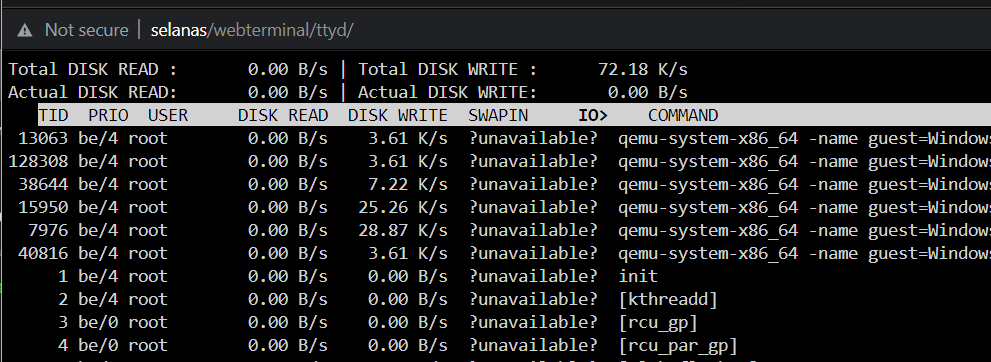Click Total DISK WRITE value 72.18 K/s
Image resolution: width=991 pixels, height=362 pixels.
pyautogui.click(x=643, y=69)
